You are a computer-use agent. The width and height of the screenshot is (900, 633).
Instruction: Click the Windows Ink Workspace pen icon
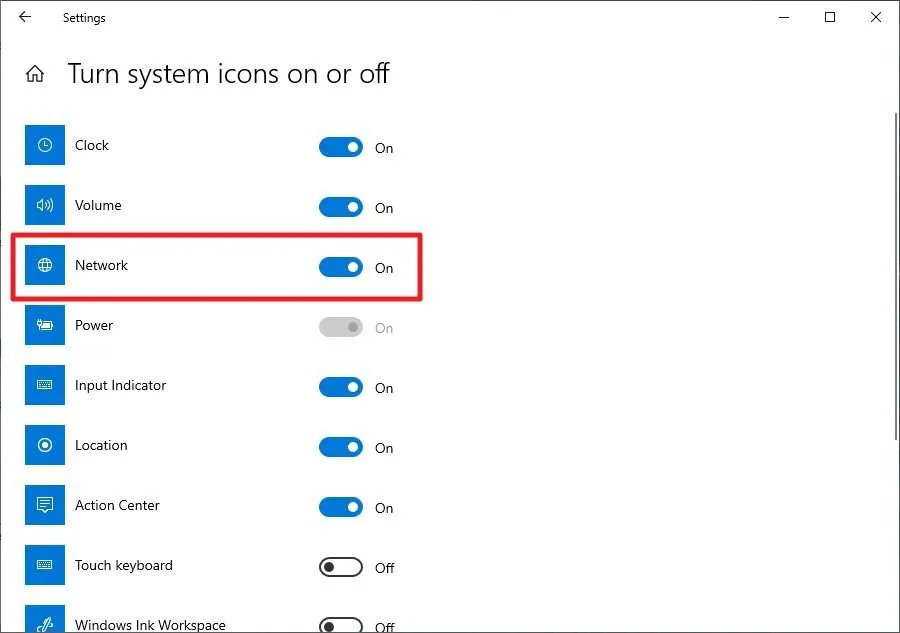coord(45,619)
